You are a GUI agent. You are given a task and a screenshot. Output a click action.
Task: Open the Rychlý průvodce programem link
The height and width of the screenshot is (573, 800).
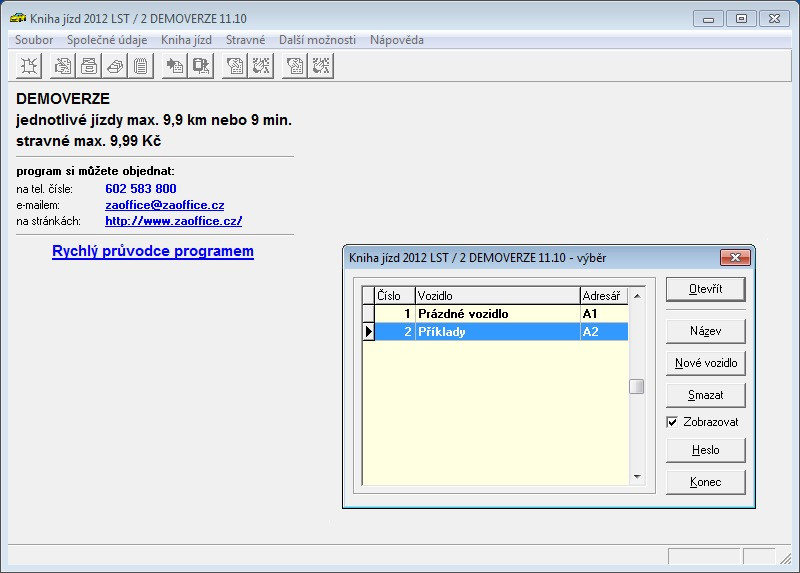(153, 251)
